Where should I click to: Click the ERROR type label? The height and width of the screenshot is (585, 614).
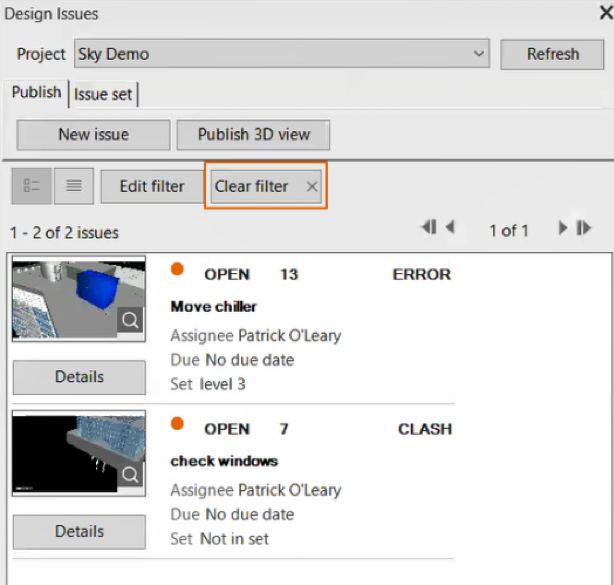(422, 274)
